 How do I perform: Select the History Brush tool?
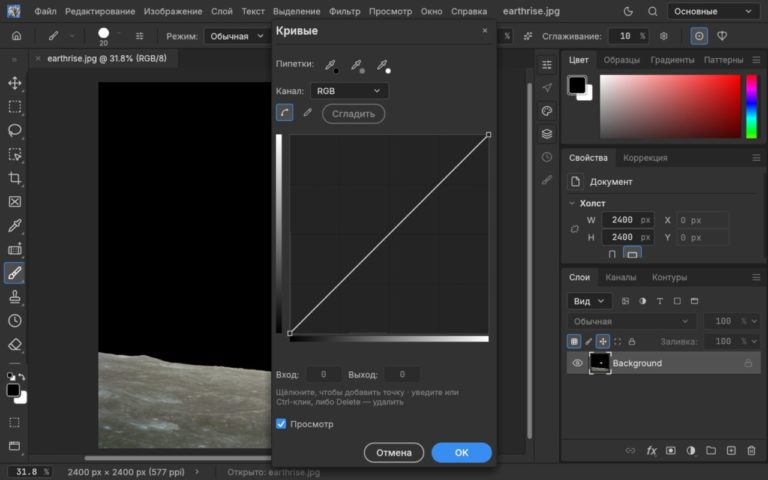(x=15, y=320)
